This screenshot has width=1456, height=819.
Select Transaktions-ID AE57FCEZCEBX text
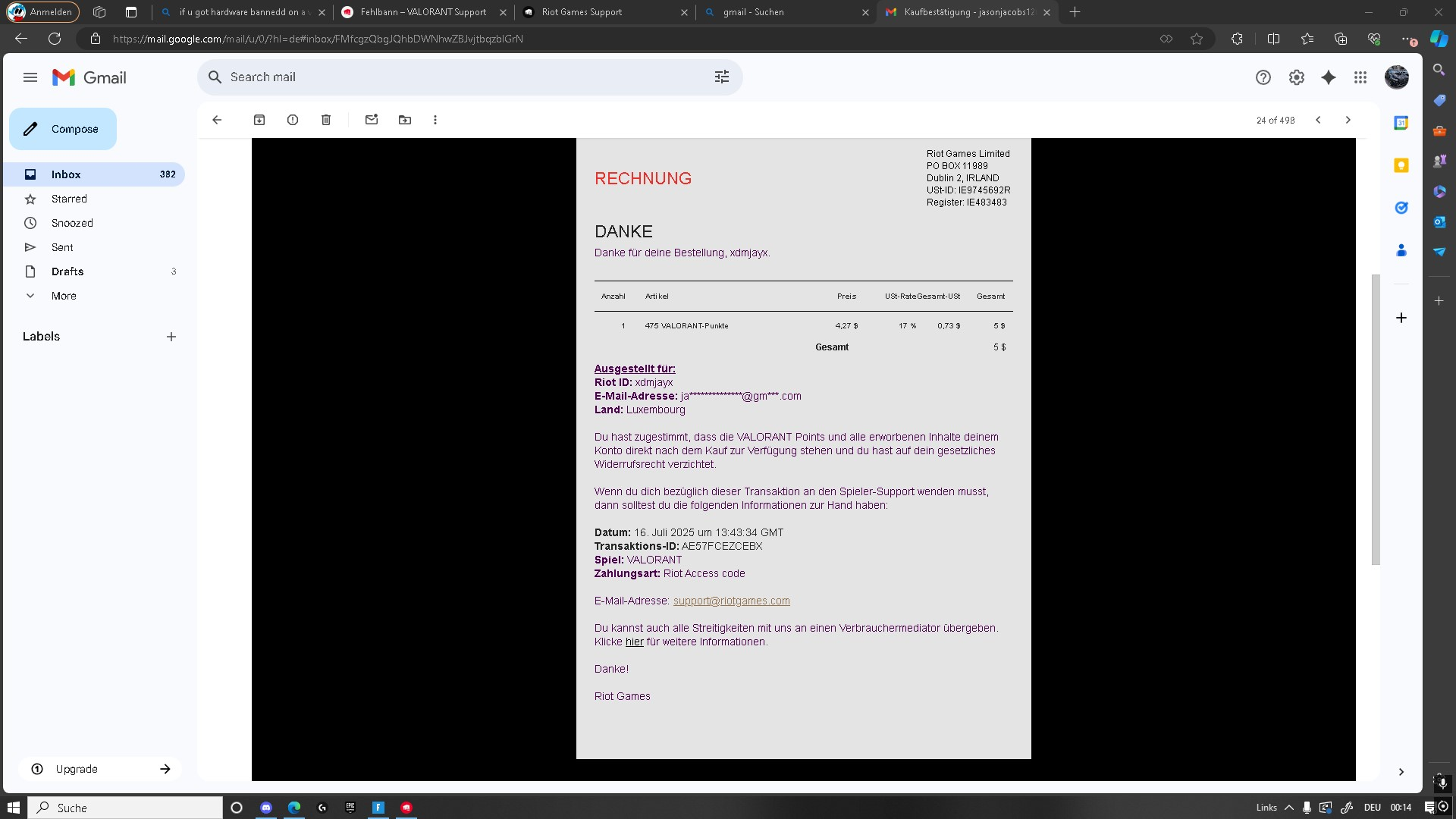[678, 546]
